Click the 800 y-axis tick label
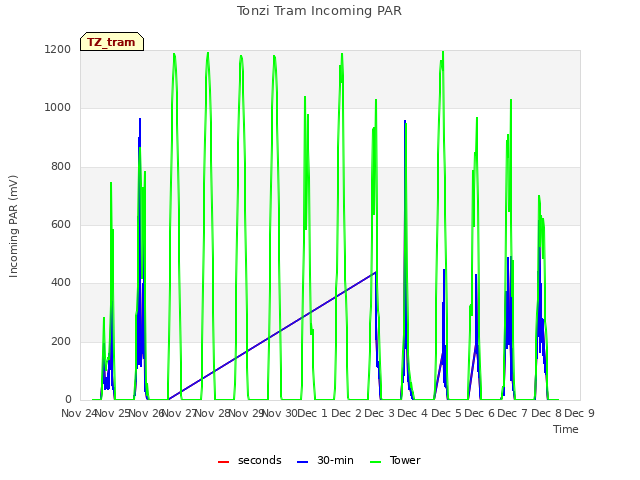This screenshot has height=480, width=640. tap(61, 167)
